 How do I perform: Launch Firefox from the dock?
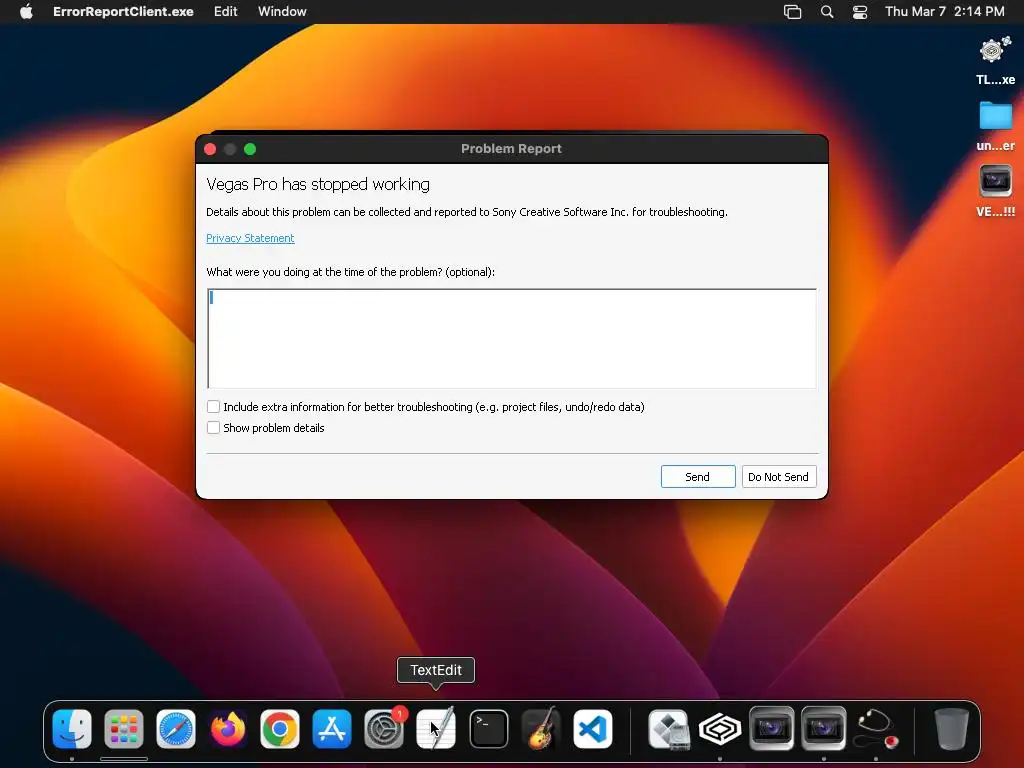click(228, 729)
